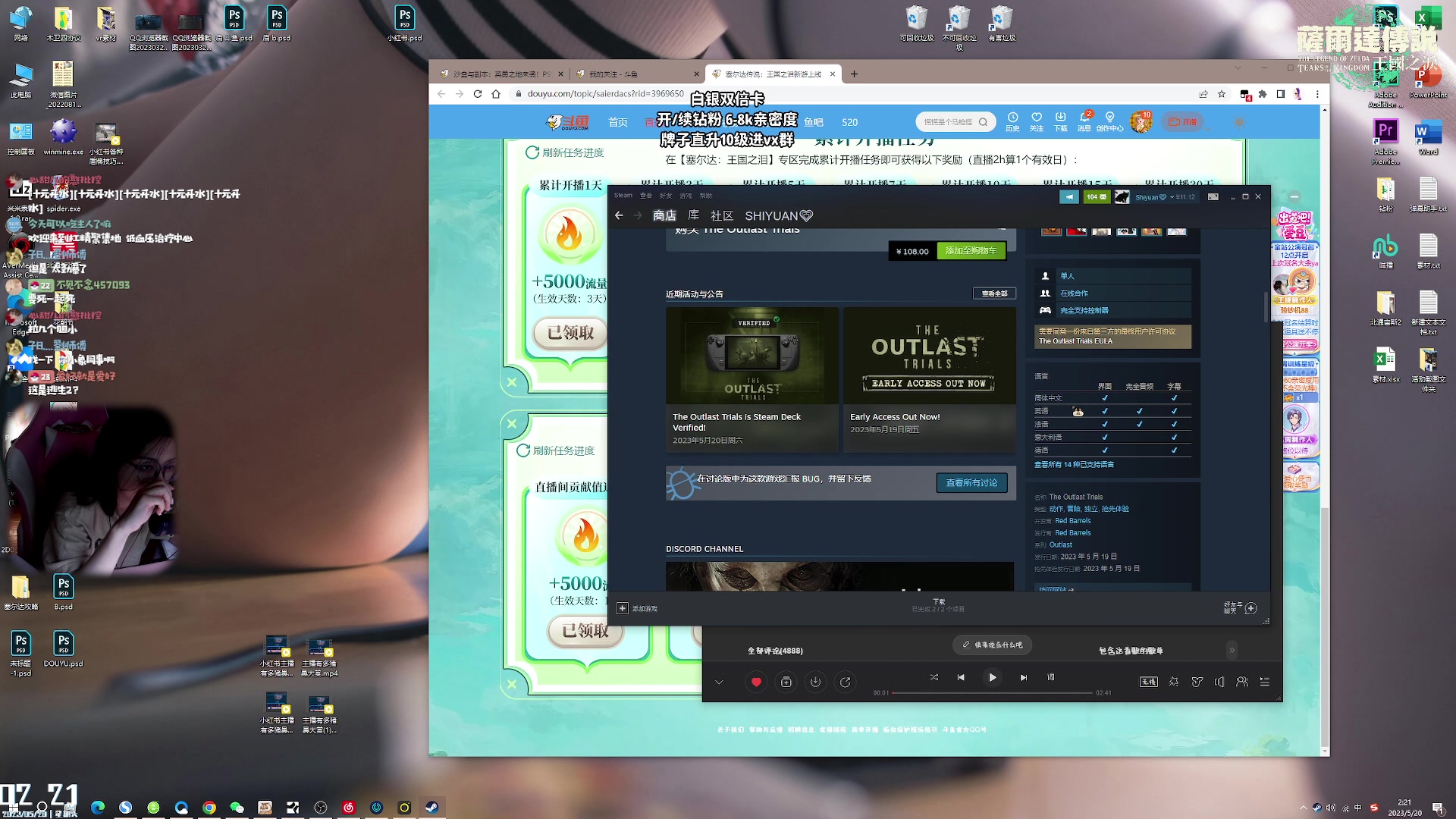Open Steam friends and chat plus icon
This screenshot has width=1456, height=819.
tap(1251, 608)
